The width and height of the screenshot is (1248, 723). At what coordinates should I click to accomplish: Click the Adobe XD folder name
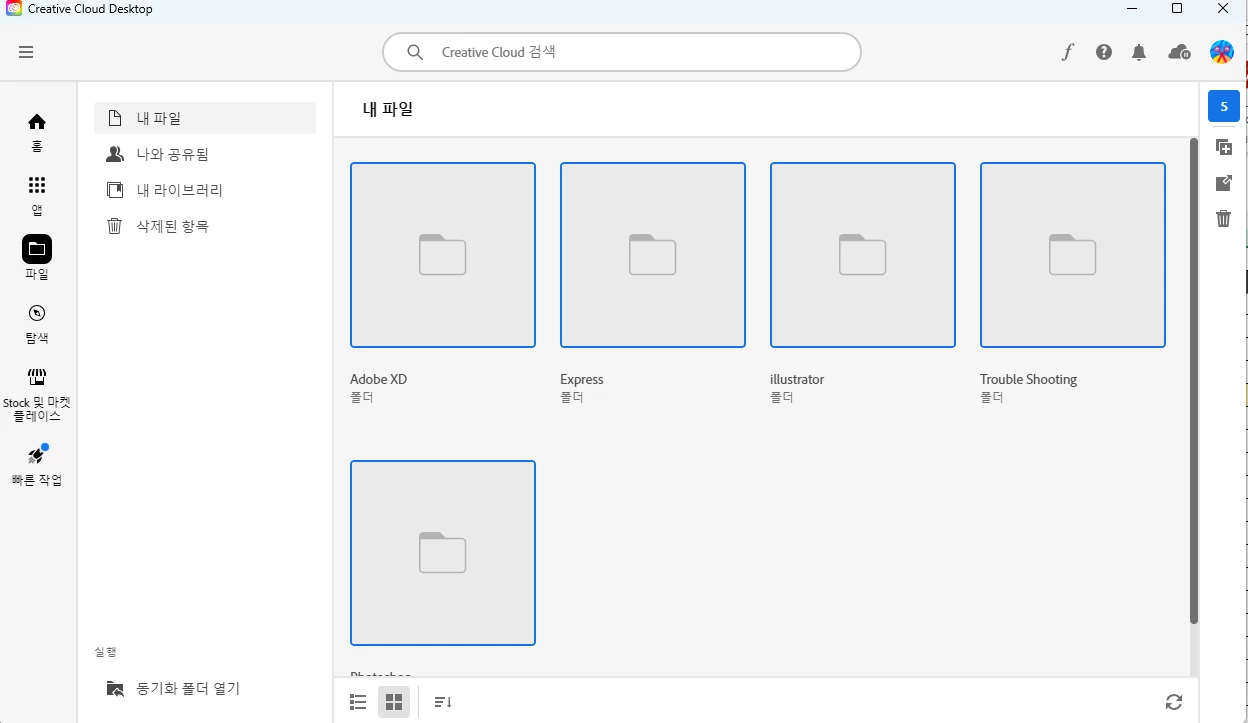378,379
